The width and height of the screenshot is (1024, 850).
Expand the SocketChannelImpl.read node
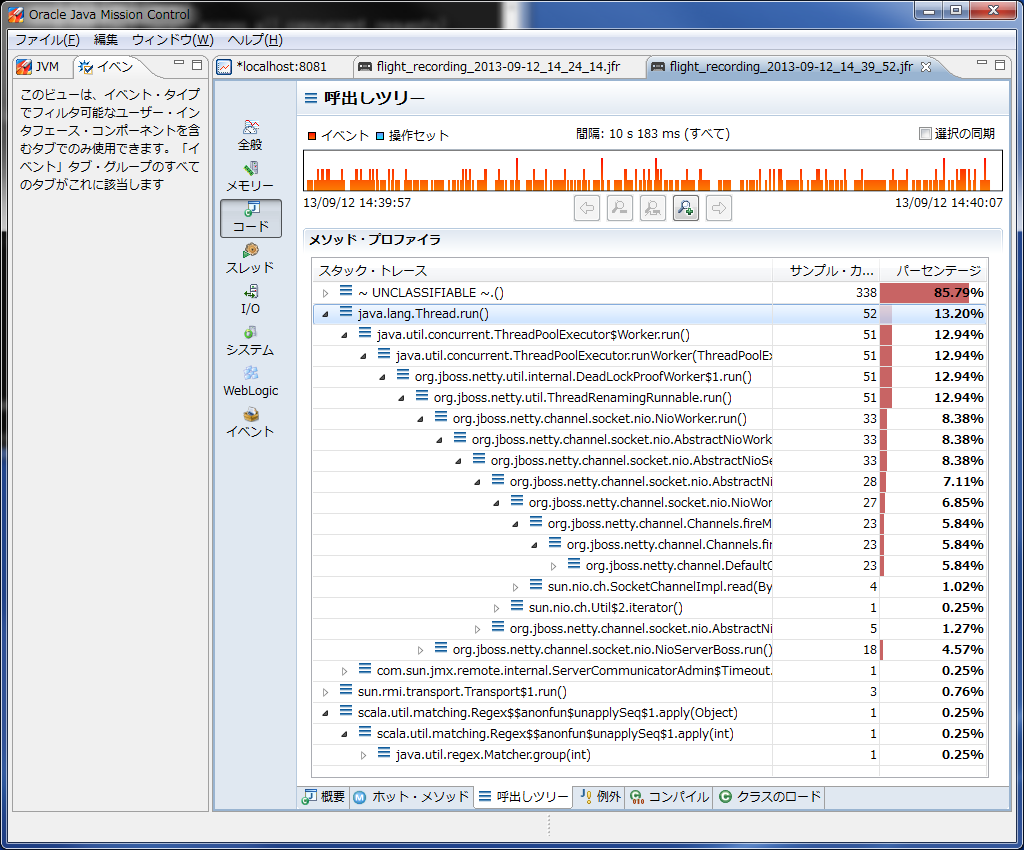click(515, 588)
